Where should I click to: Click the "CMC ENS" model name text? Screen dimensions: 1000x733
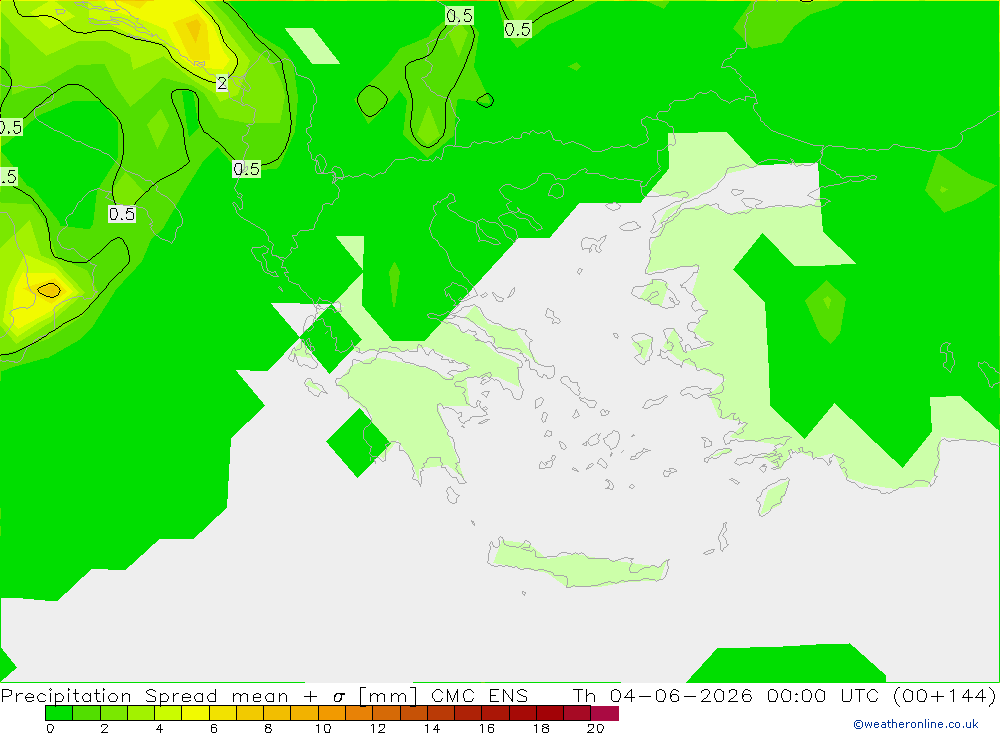pos(480,695)
